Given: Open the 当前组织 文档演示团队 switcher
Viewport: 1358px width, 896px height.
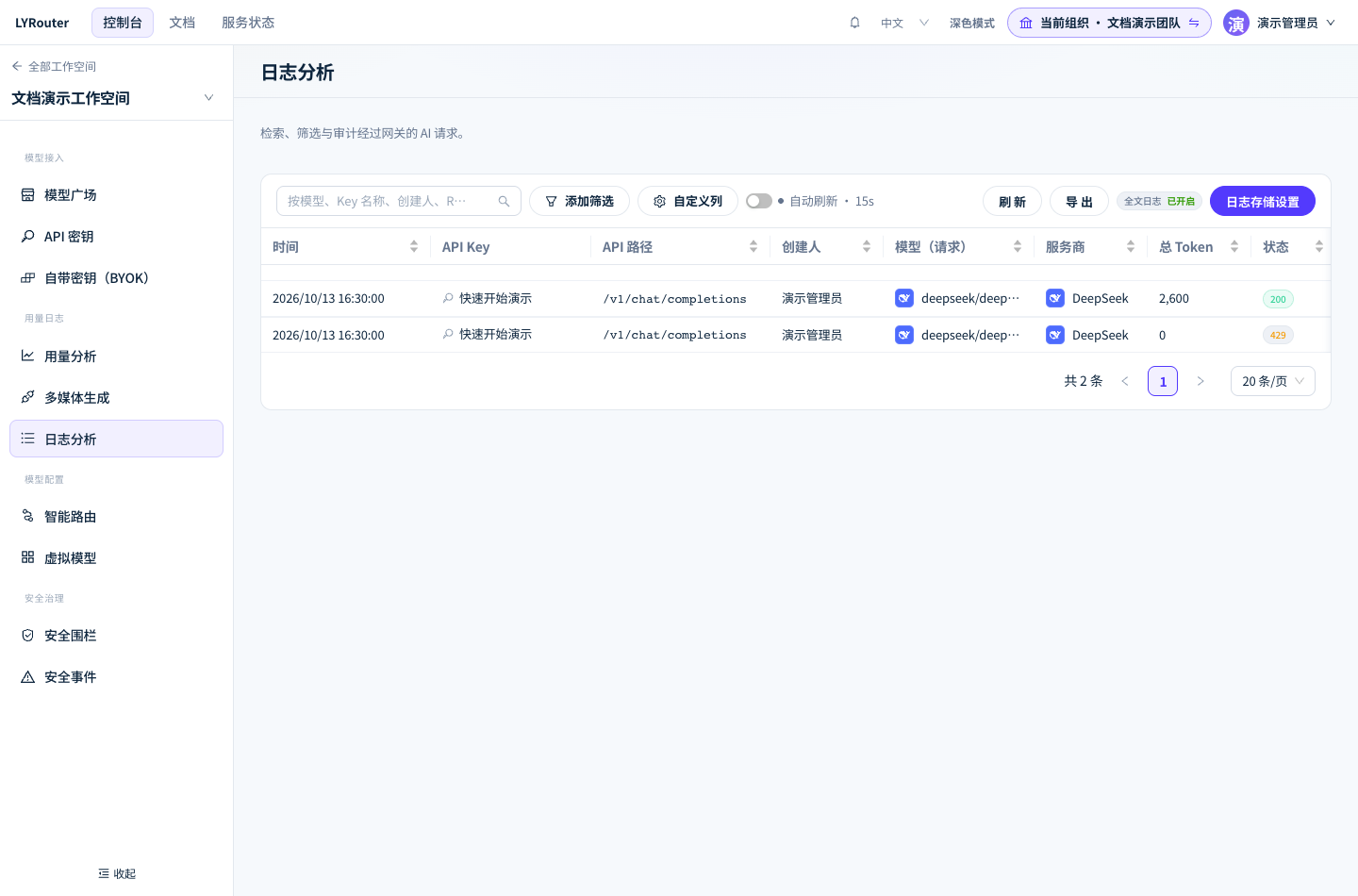Looking at the screenshot, I should tap(1109, 23).
